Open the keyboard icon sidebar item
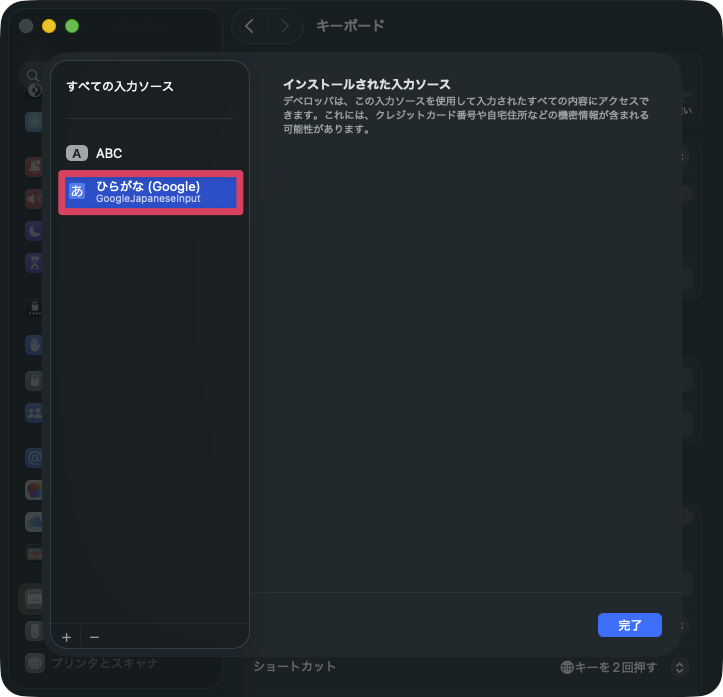The width and height of the screenshot is (723, 697). click(x=34, y=599)
